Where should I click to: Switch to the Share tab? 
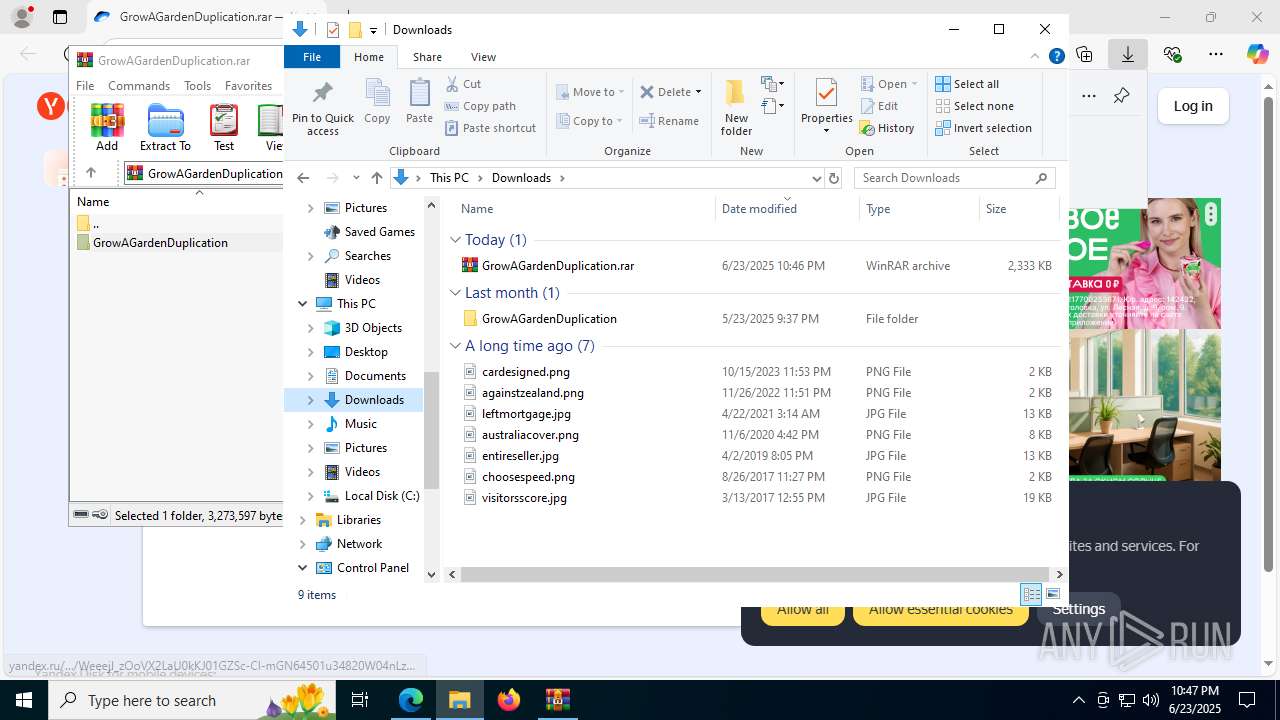[x=427, y=57]
